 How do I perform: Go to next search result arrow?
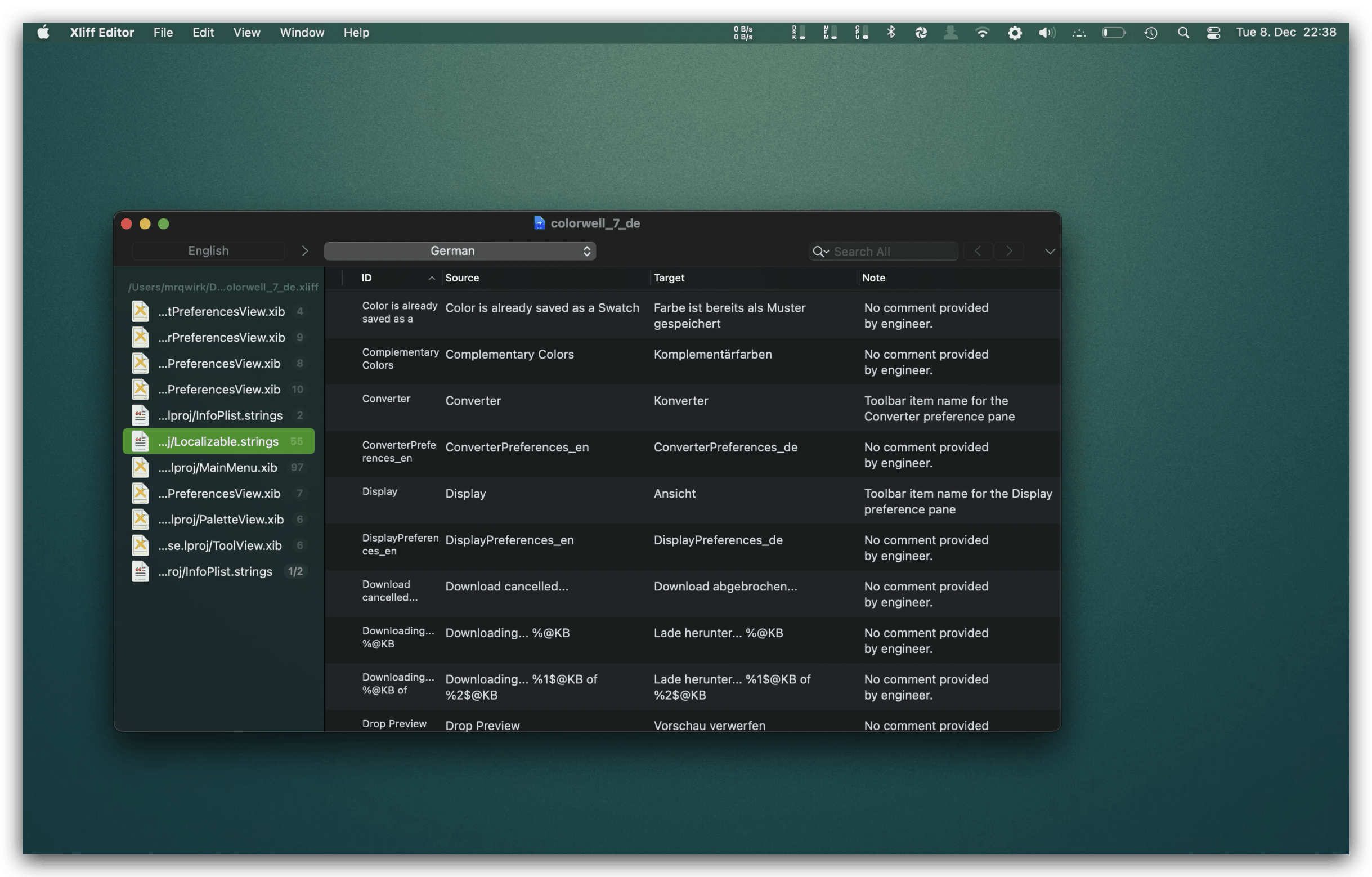1009,250
